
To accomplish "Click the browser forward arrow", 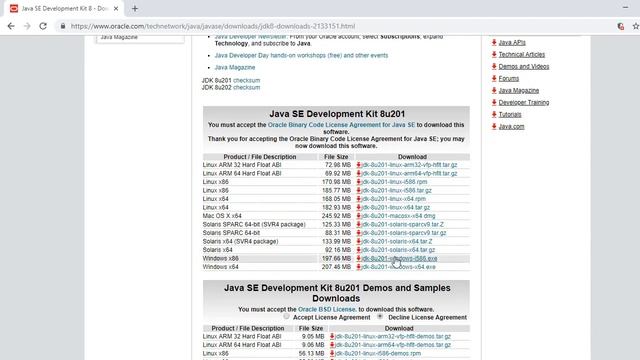I will pos(27,26).
